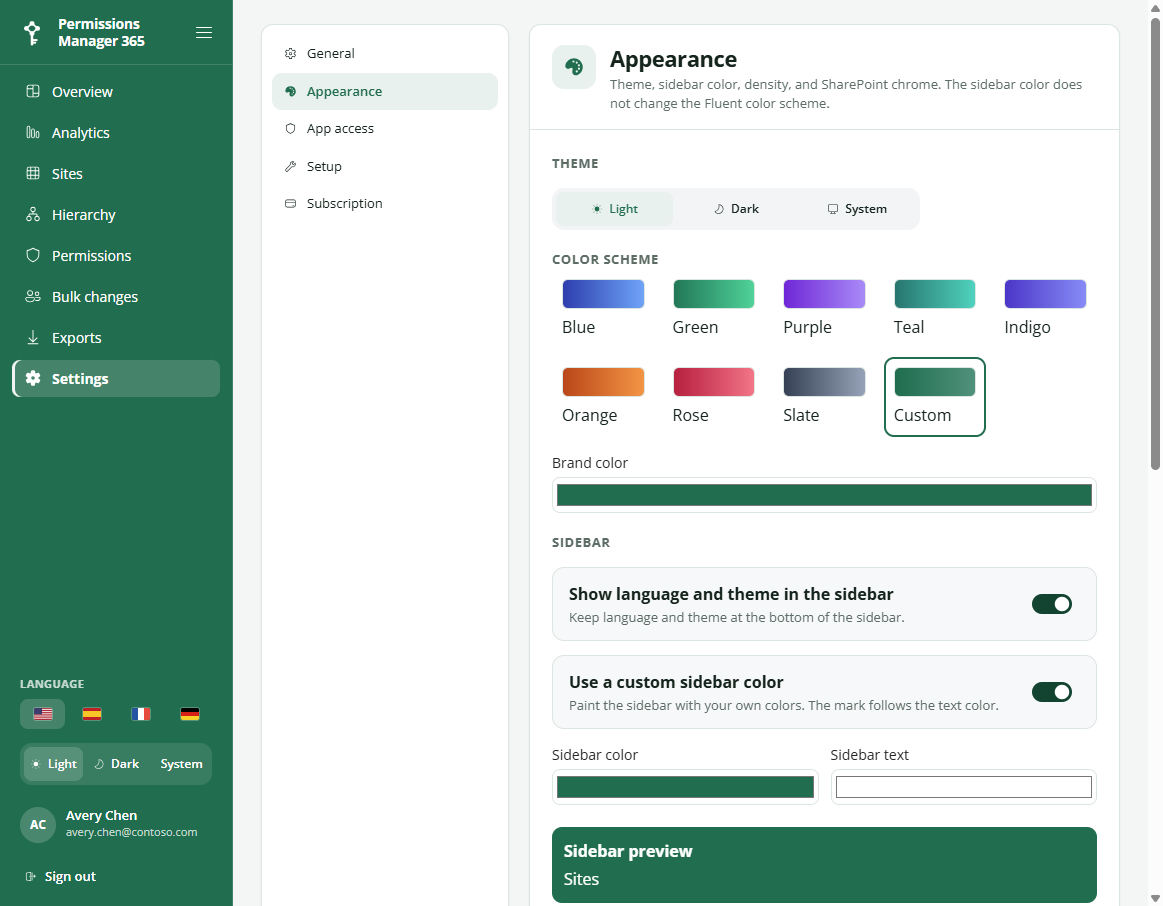This screenshot has height=906, width=1163.
Task: Click the Analytics bar chart icon
Action: point(33,132)
